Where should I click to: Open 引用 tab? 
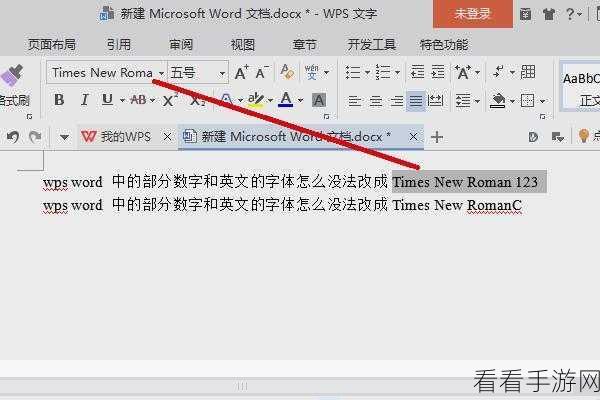pos(119,45)
